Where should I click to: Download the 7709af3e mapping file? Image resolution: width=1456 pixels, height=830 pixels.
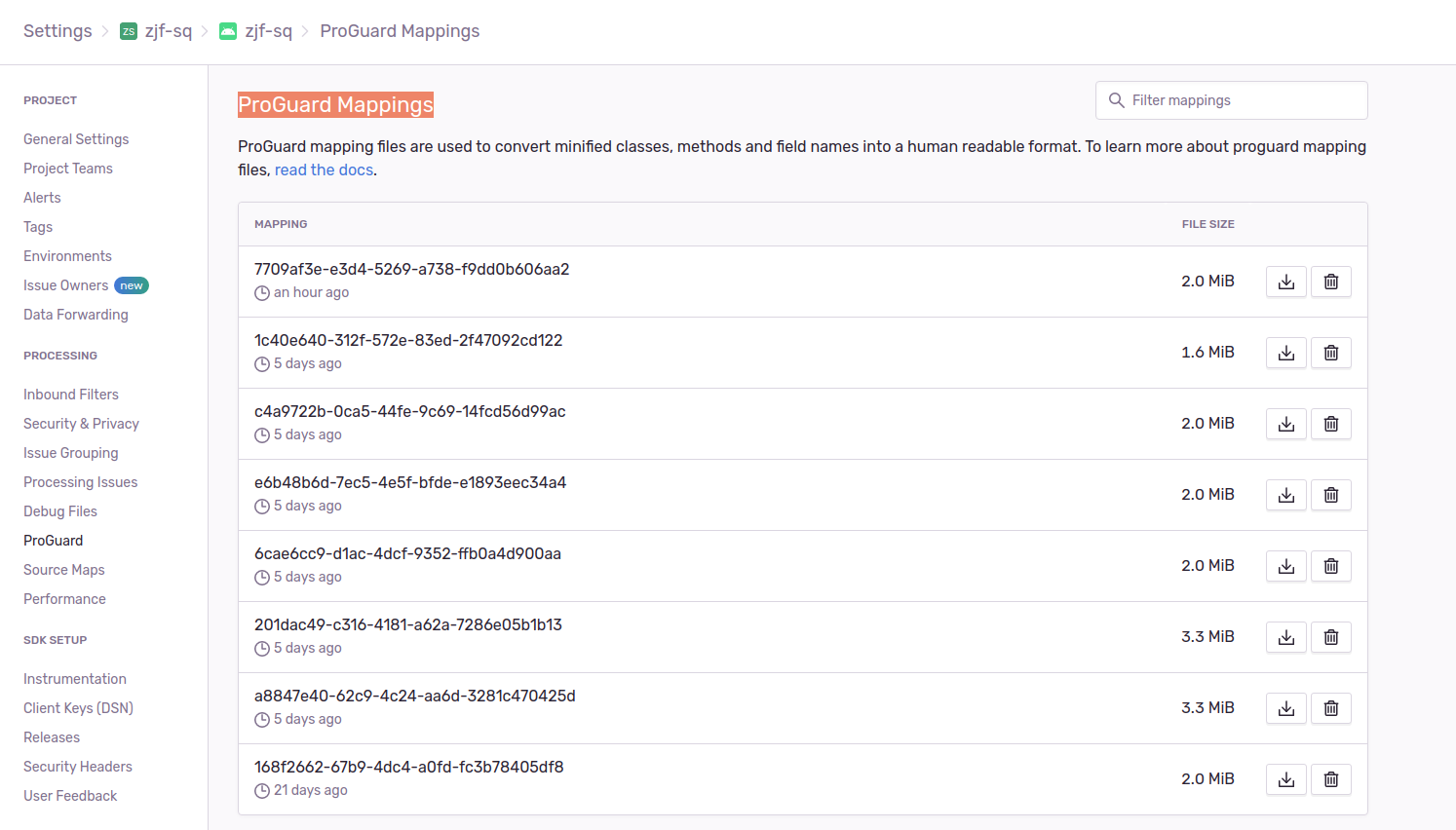[1285, 282]
